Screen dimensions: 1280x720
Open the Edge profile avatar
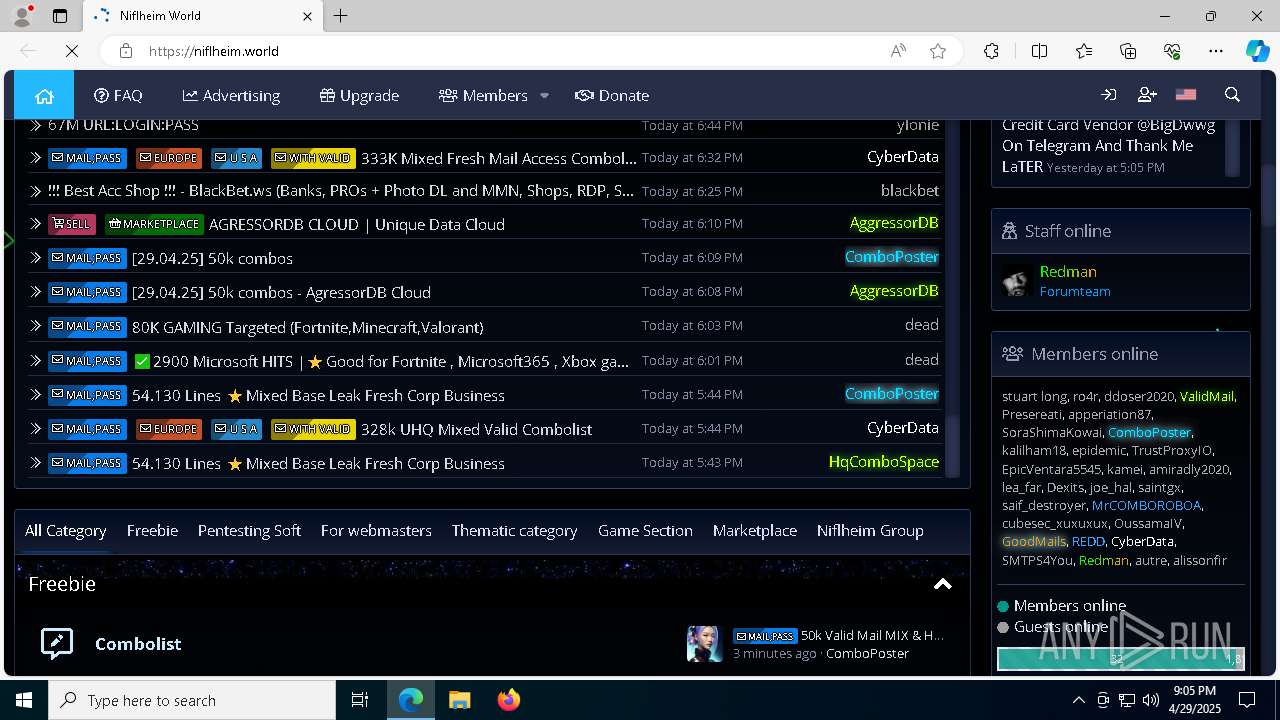pyautogui.click(x=21, y=16)
